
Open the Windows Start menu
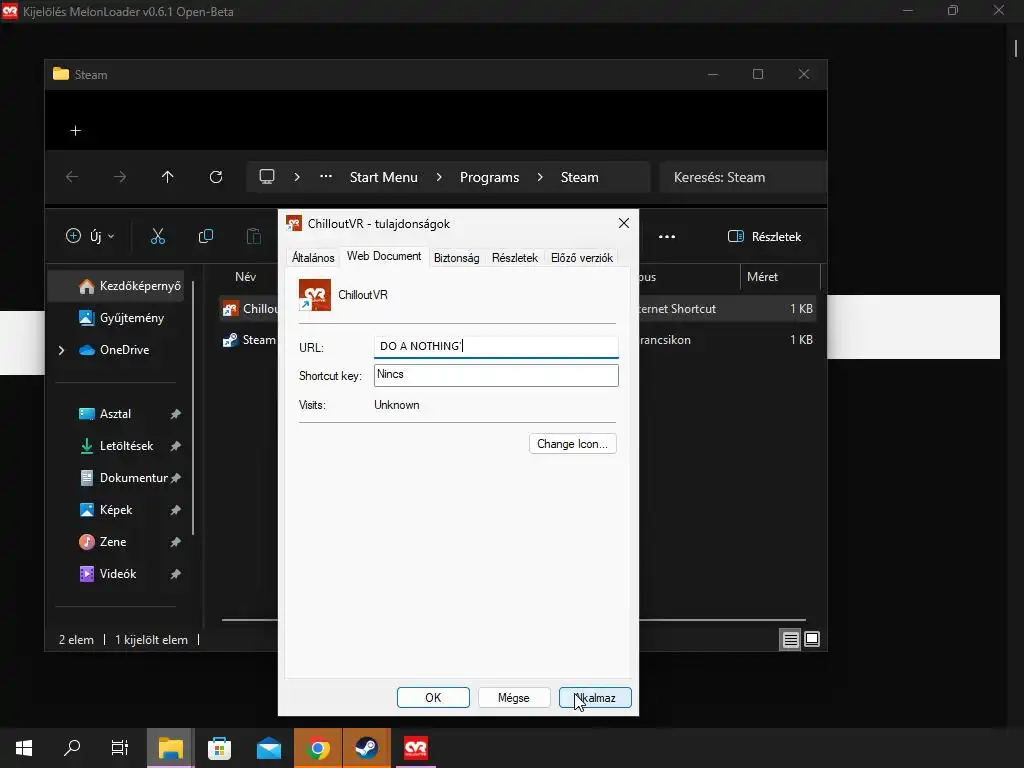24,748
